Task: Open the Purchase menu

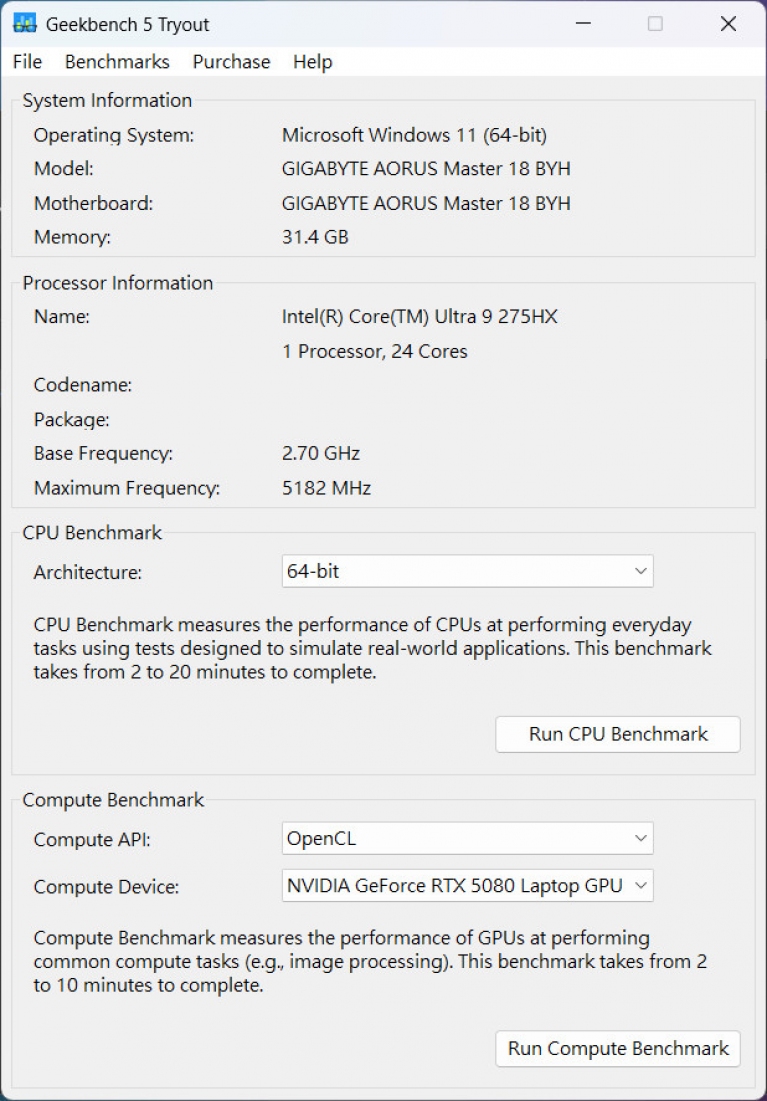Action: 231,62
